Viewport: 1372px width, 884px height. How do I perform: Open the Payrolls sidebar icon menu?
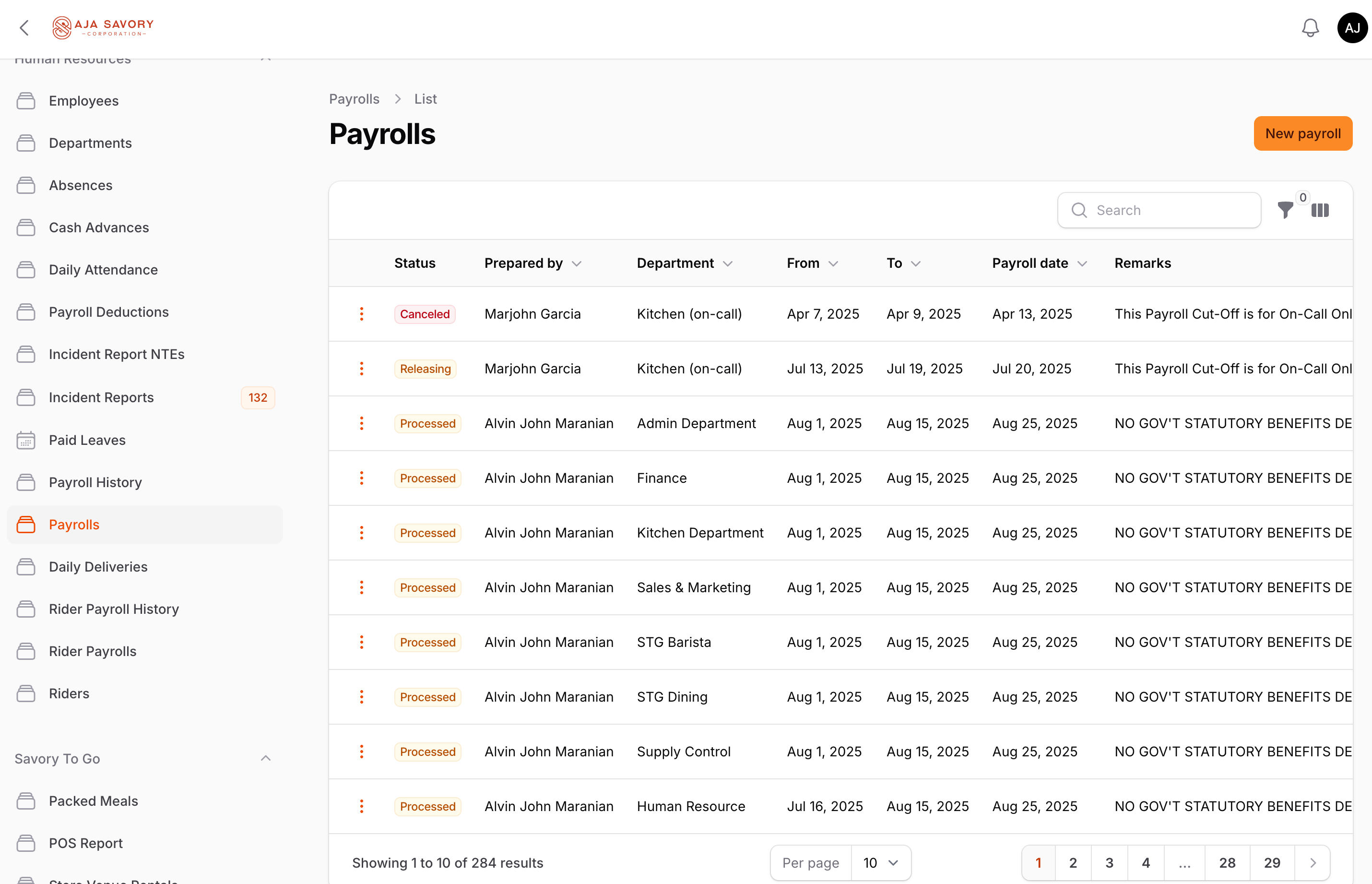(26, 524)
